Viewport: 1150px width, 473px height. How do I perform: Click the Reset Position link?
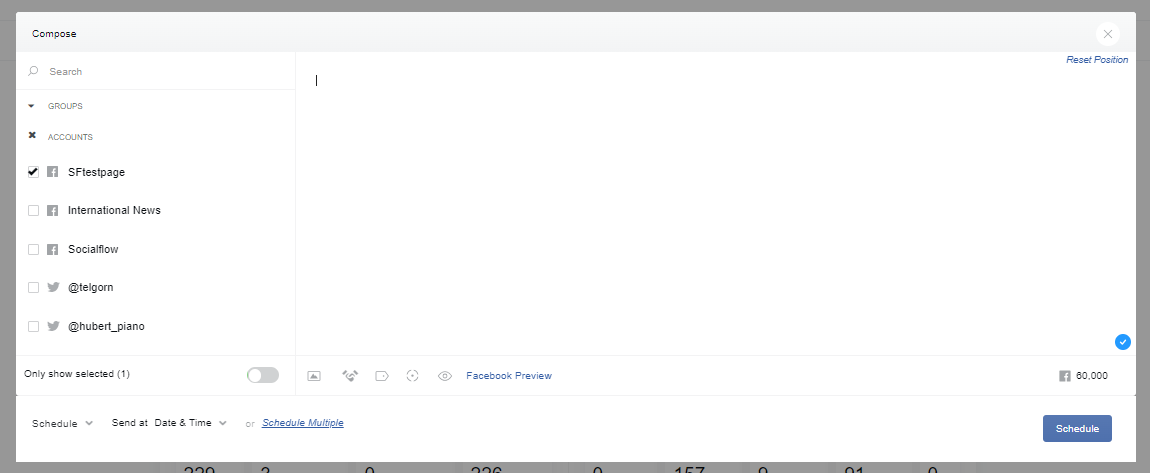click(1097, 59)
